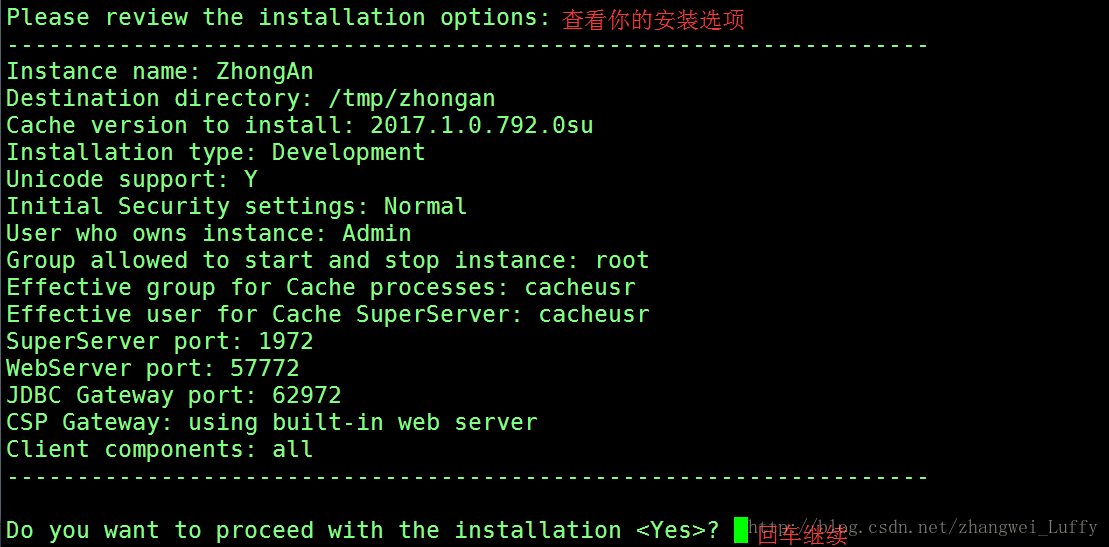Click the 'Initial Security settings: Normal' line
The height and width of the screenshot is (547, 1109).
point(237,207)
